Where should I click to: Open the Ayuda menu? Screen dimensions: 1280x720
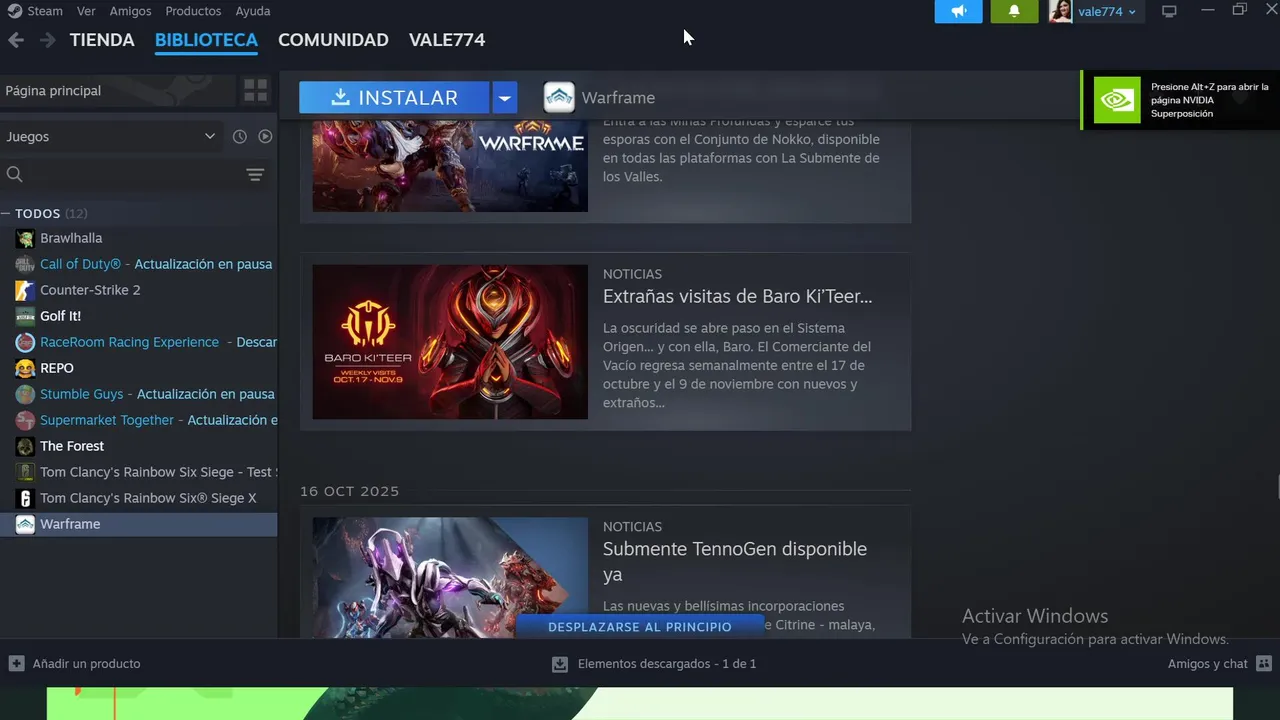pos(253,11)
